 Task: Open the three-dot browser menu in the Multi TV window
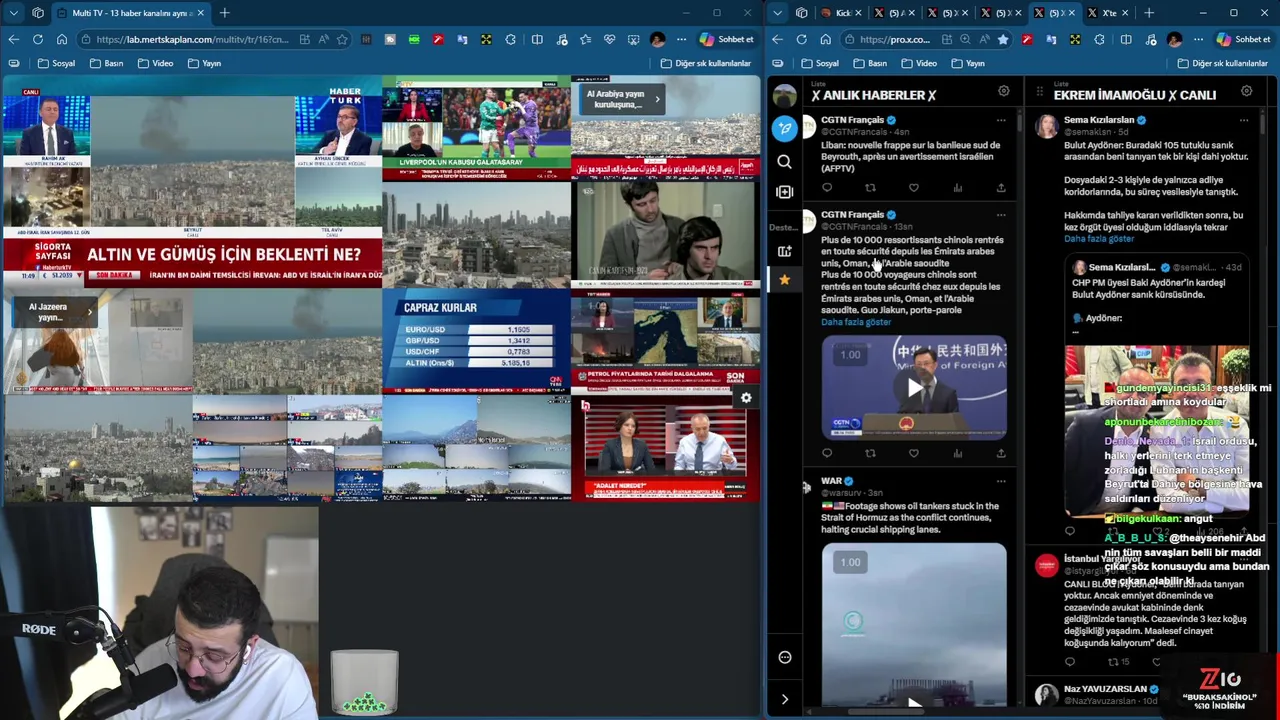click(682, 39)
